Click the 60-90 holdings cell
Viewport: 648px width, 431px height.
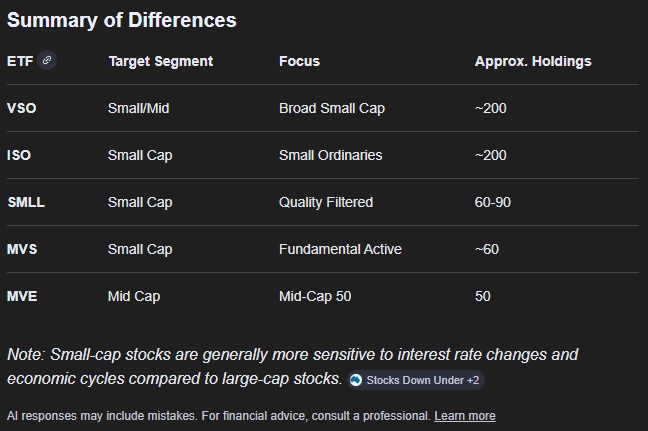(x=493, y=202)
